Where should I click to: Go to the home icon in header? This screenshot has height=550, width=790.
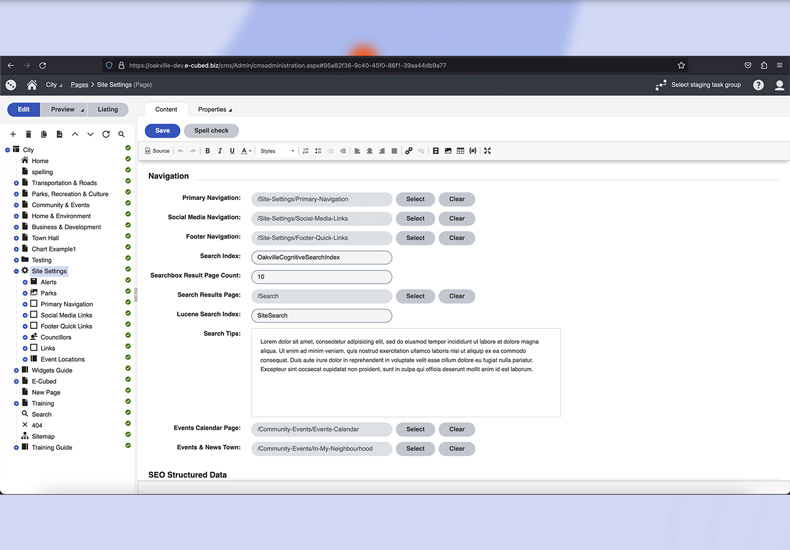[x=32, y=85]
